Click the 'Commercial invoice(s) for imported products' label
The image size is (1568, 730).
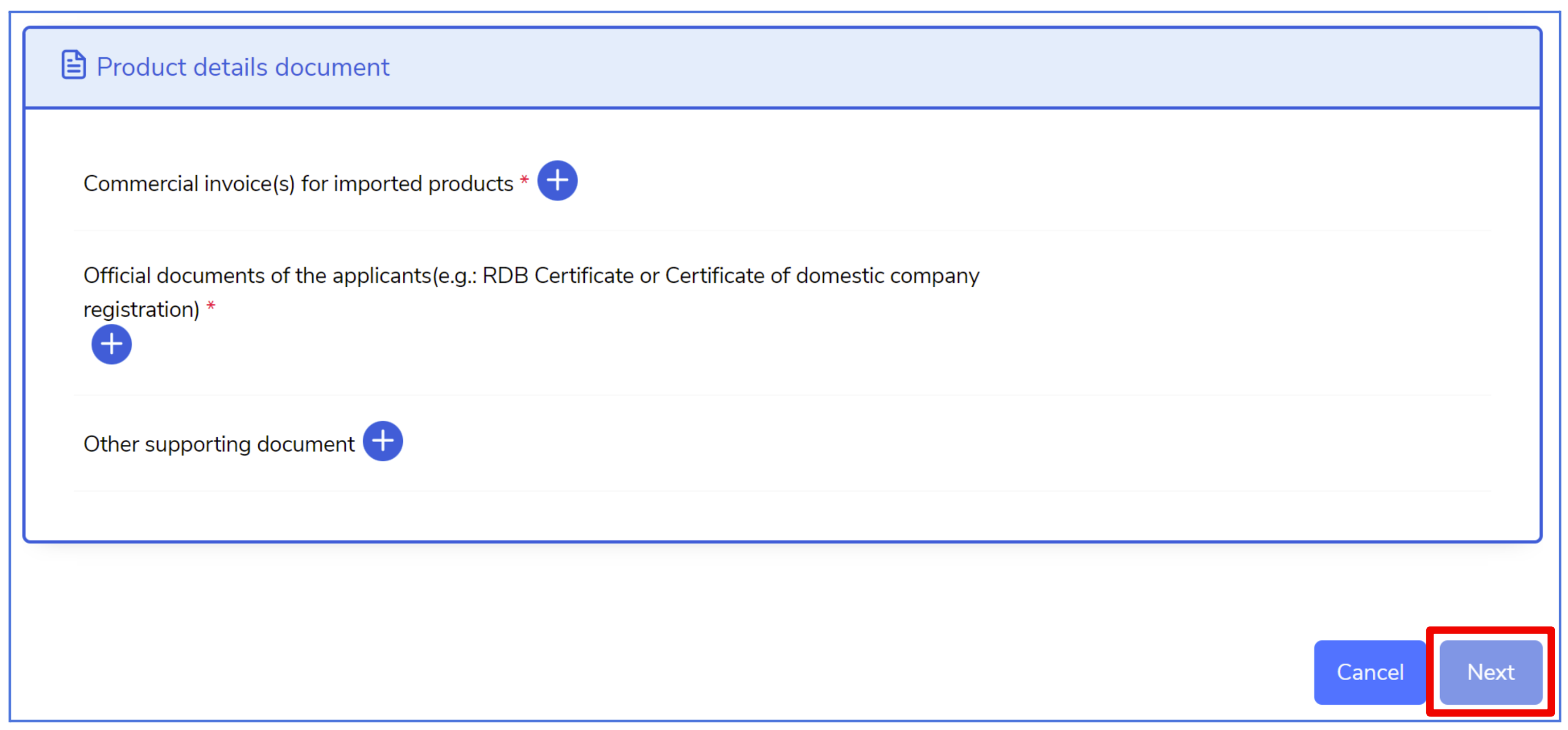pos(298,183)
